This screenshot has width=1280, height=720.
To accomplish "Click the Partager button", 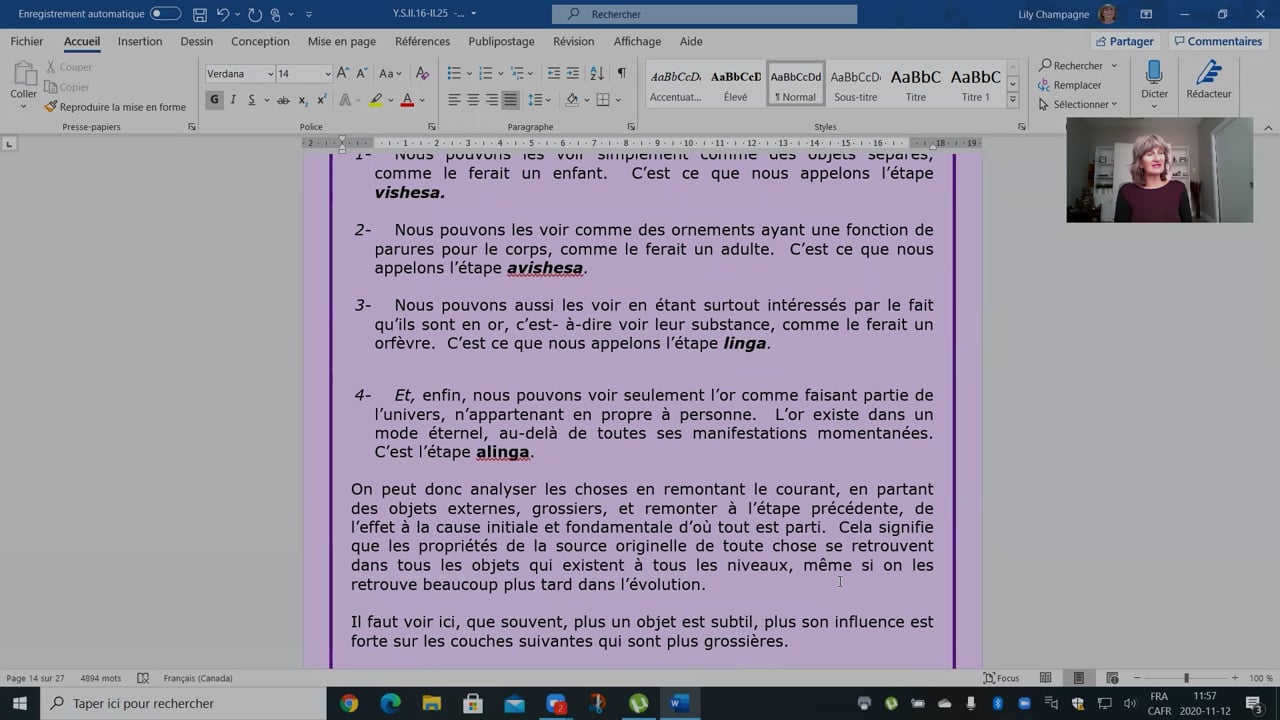I will [x=1124, y=41].
